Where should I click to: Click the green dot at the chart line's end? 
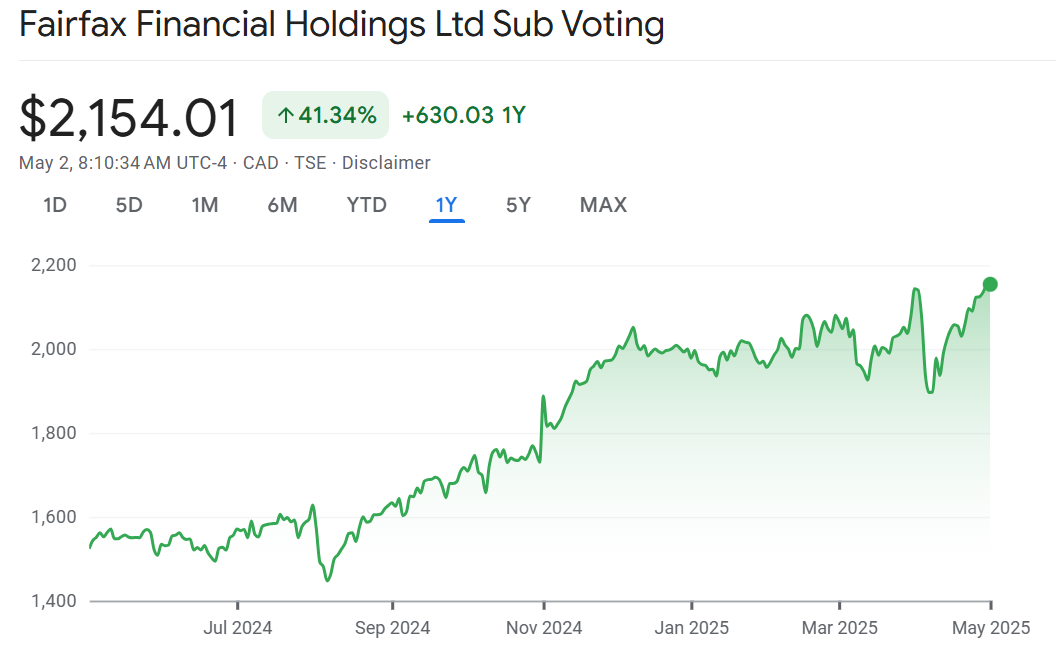point(990,284)
